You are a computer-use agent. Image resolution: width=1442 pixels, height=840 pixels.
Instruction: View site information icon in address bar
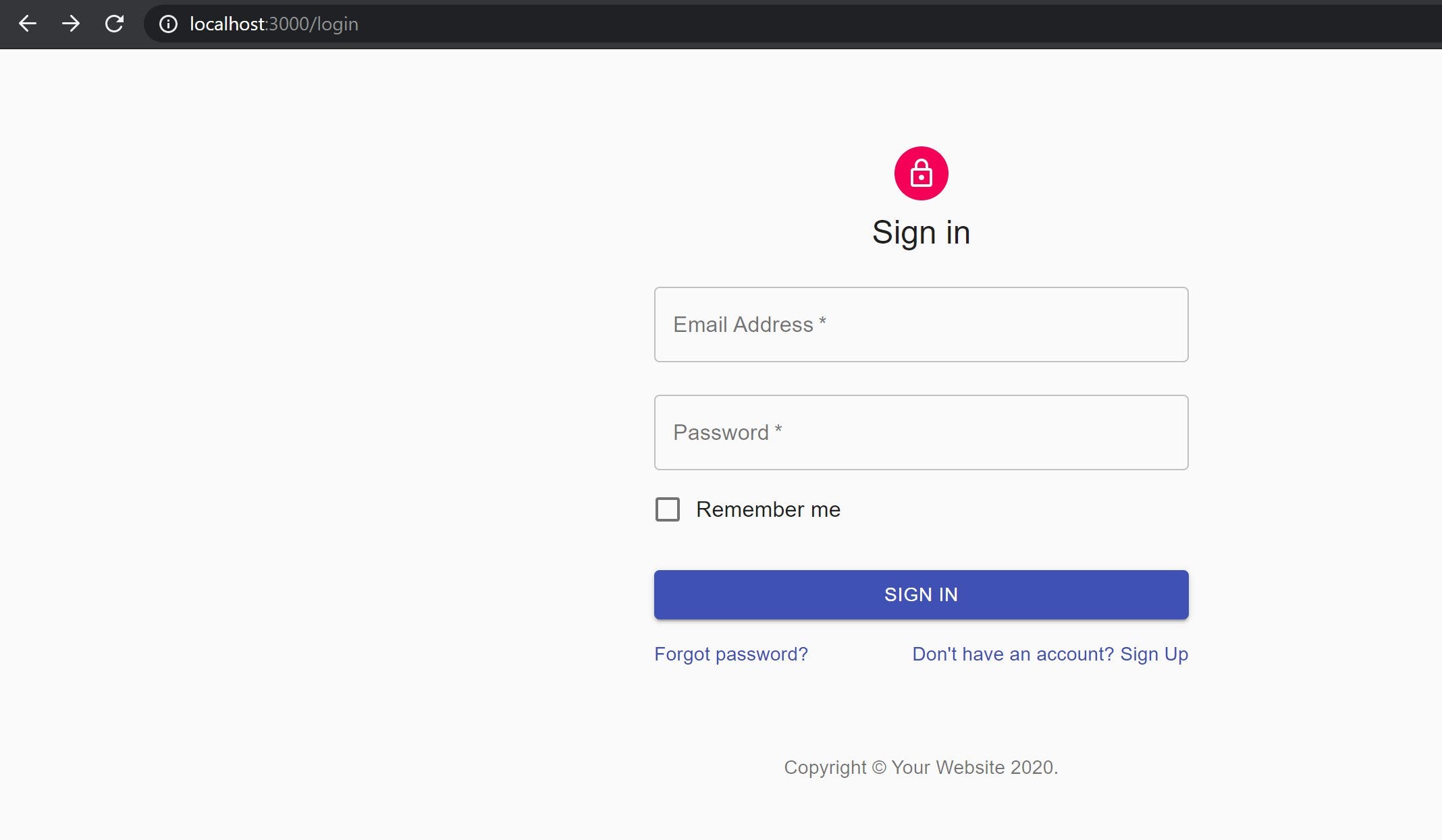tap(168, 24)
